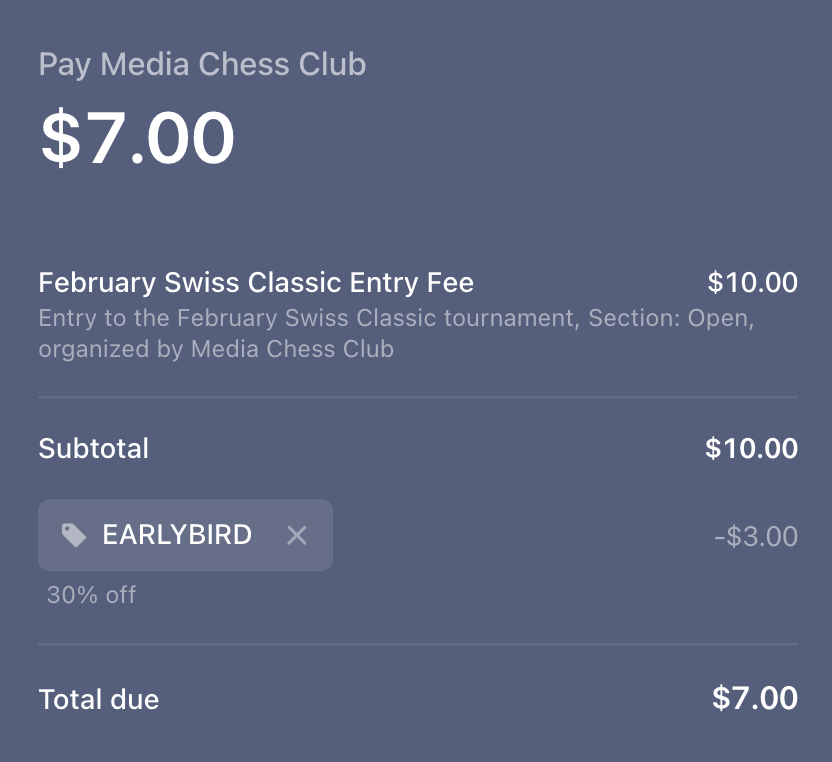The width and height of the screenshot is (832, 762).
Task: Click the -$3.00 discount amount
Action: click(755, 536)
